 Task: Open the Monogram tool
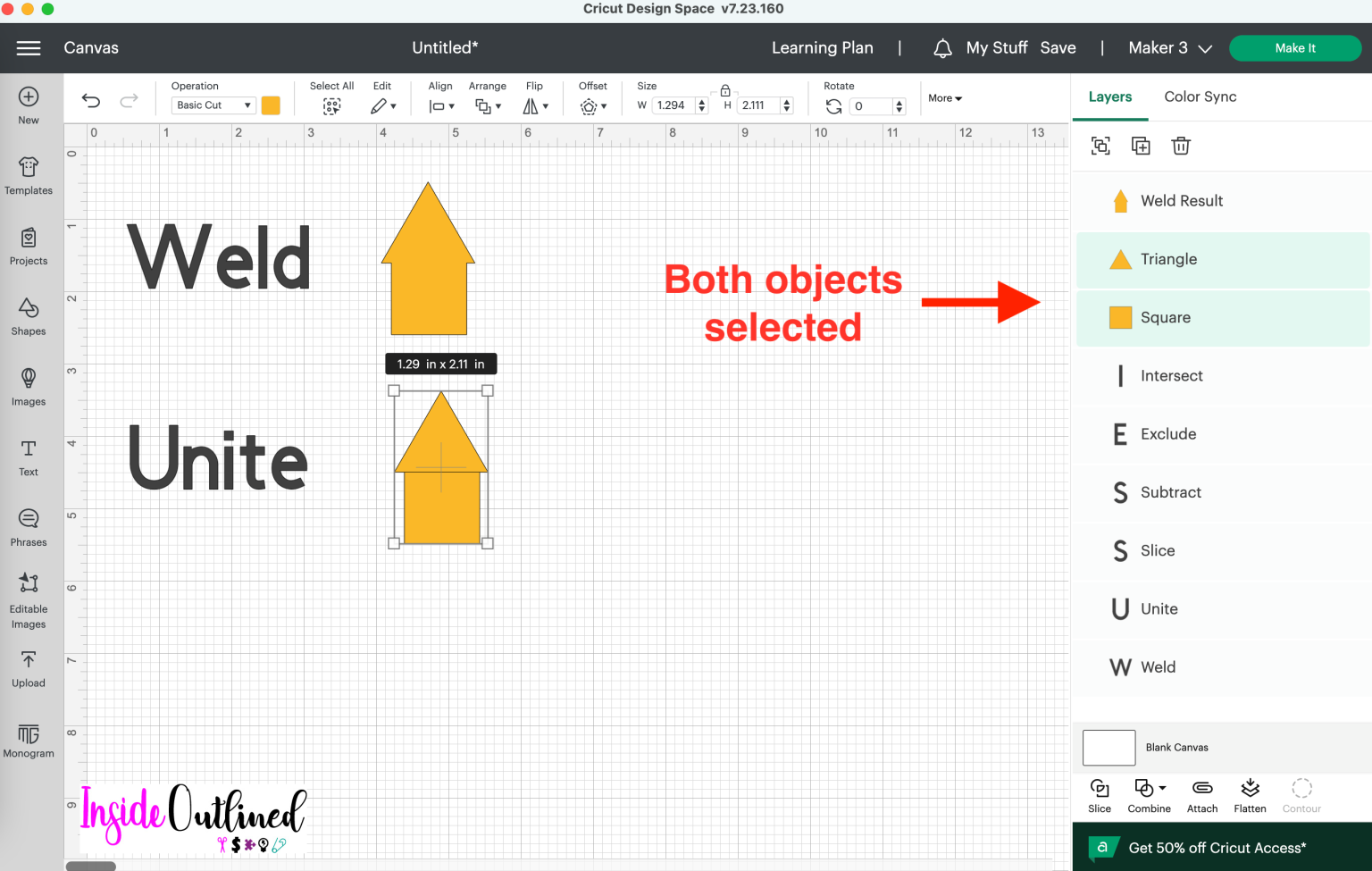click(28, 740)
